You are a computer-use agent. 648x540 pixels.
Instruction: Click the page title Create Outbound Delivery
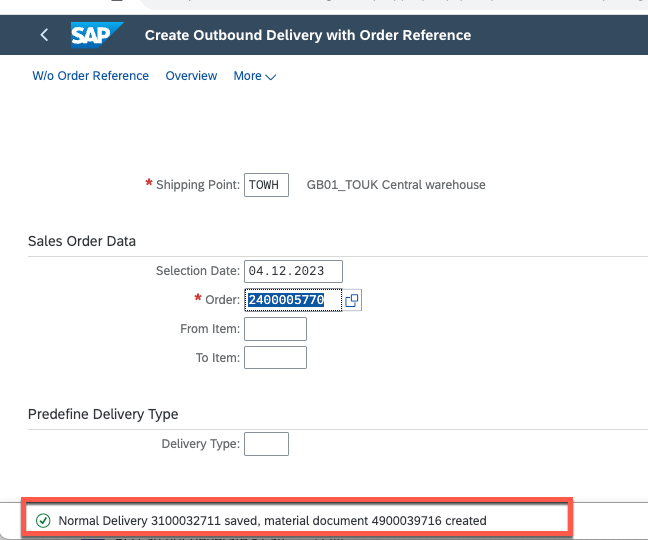click(307, 35)
